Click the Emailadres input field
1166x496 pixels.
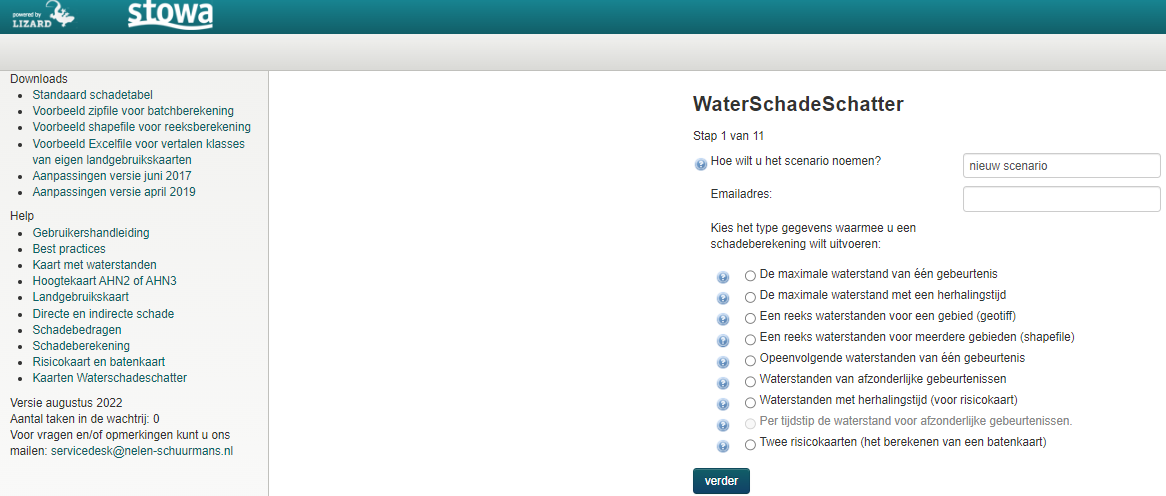click(1061, 199)
